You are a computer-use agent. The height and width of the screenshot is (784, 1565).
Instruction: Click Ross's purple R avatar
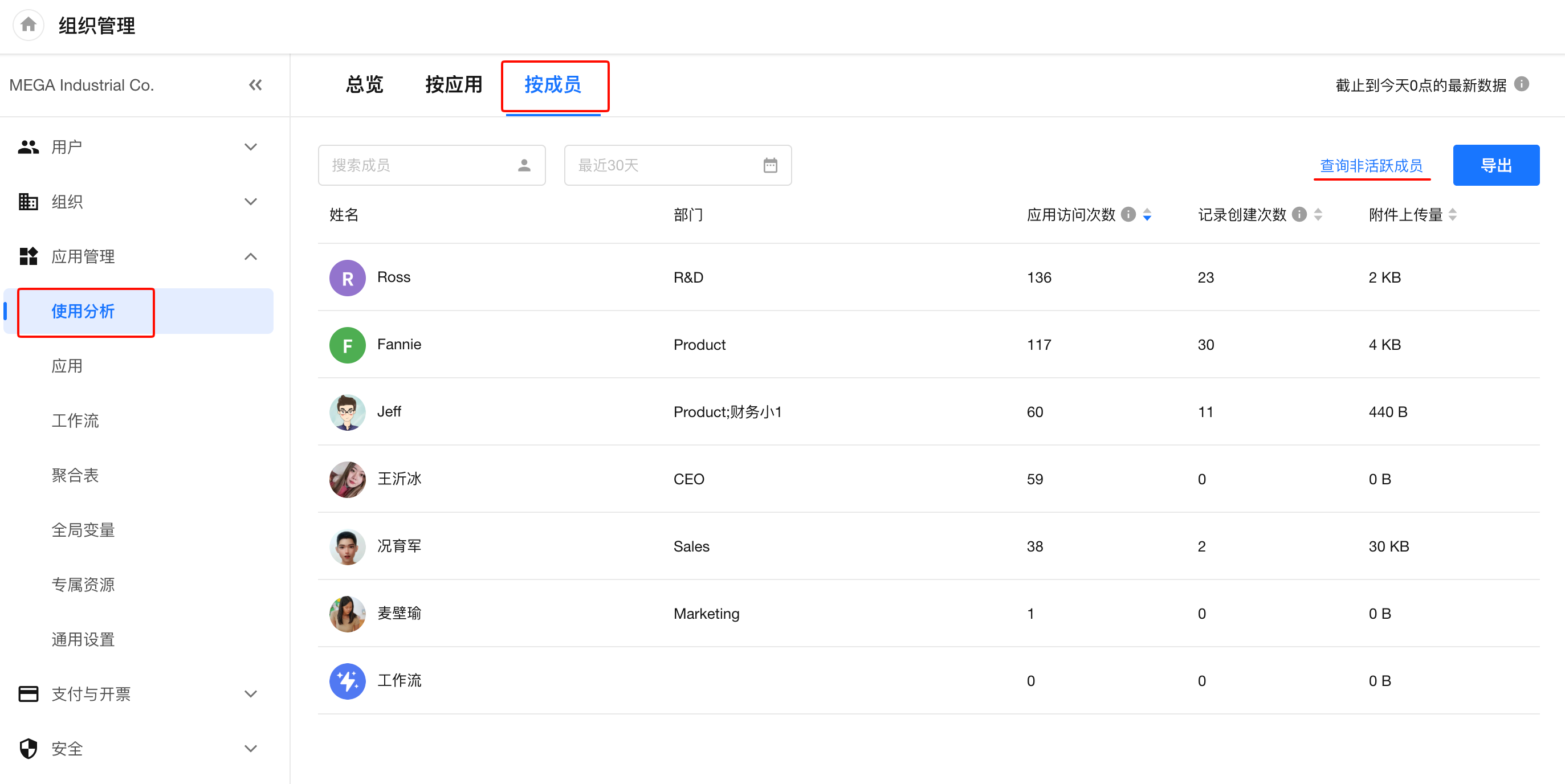[347, 277]
